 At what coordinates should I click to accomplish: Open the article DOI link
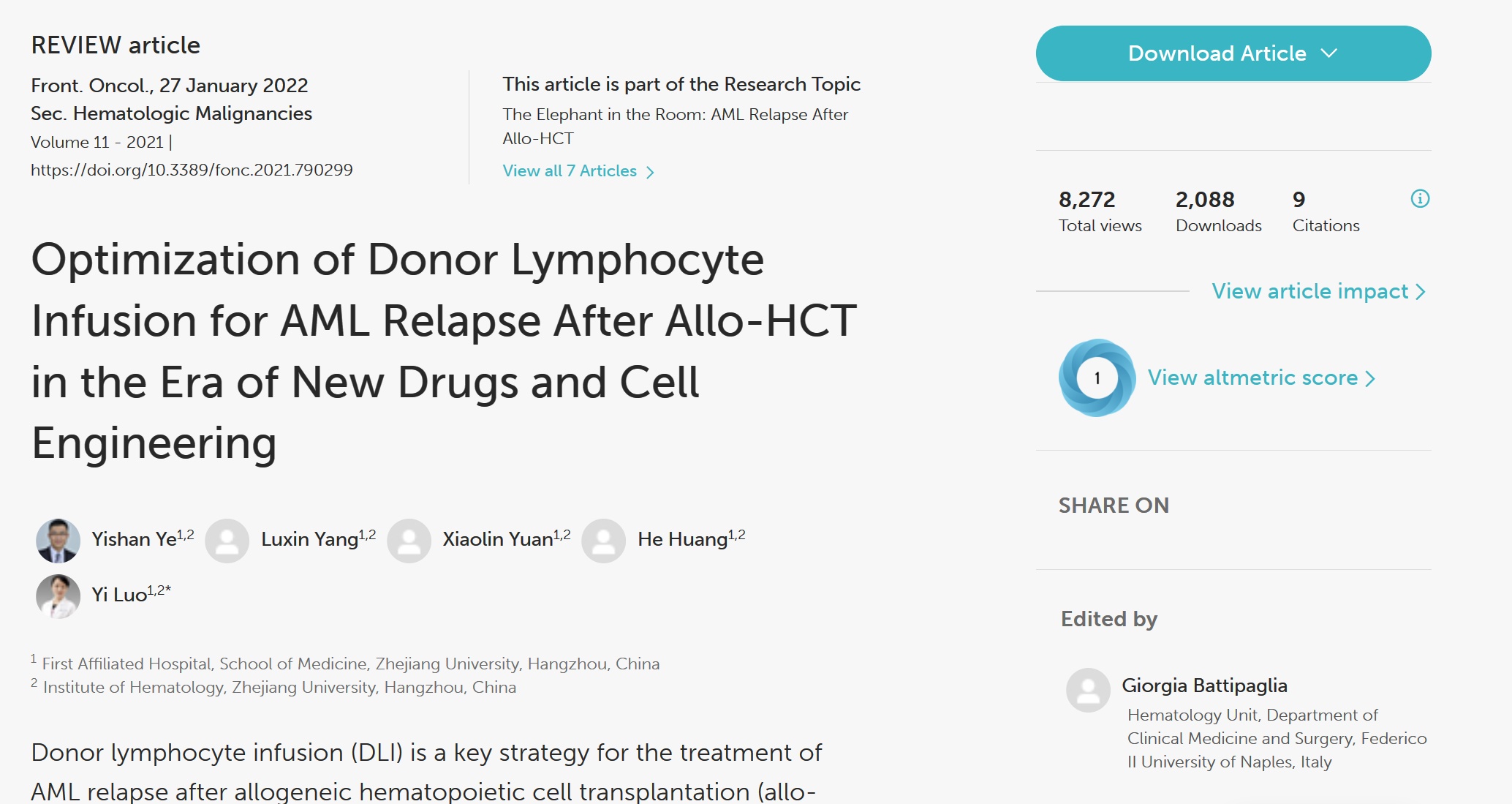pos(192,170)
